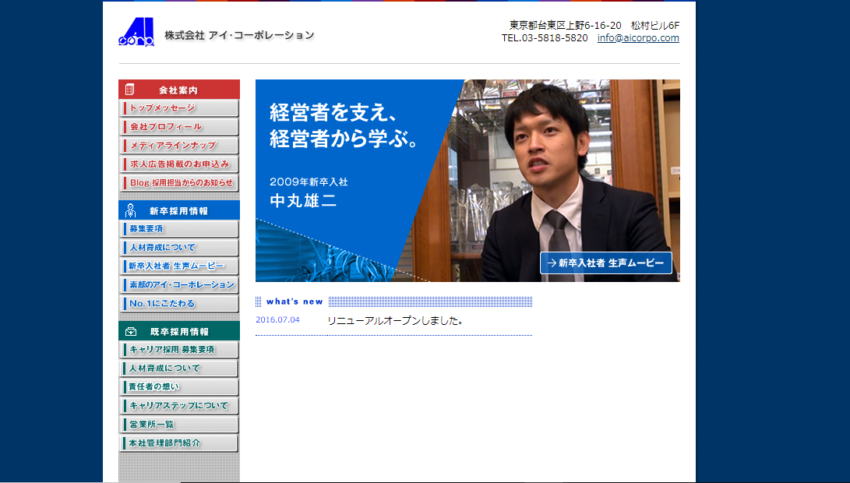Screen dimensions: 850x483
Task: Click the 会社案内 red section header
Action: tap(179, 89)
